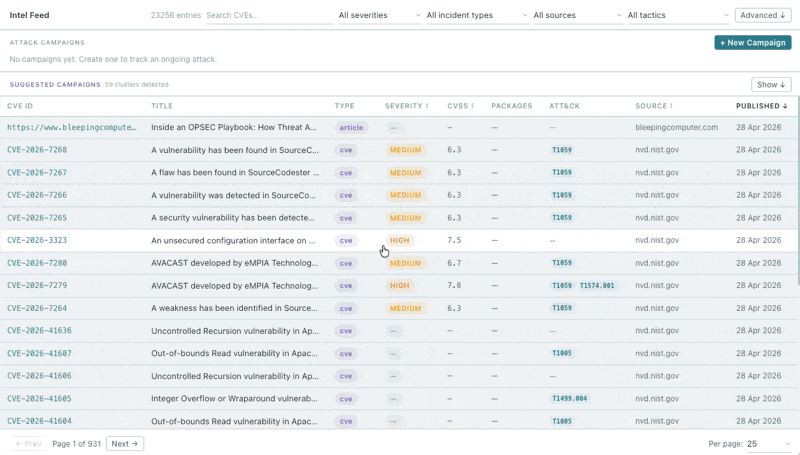Open CVE-2026-41604 entry link
800x455 pixels.
[39, 421]
